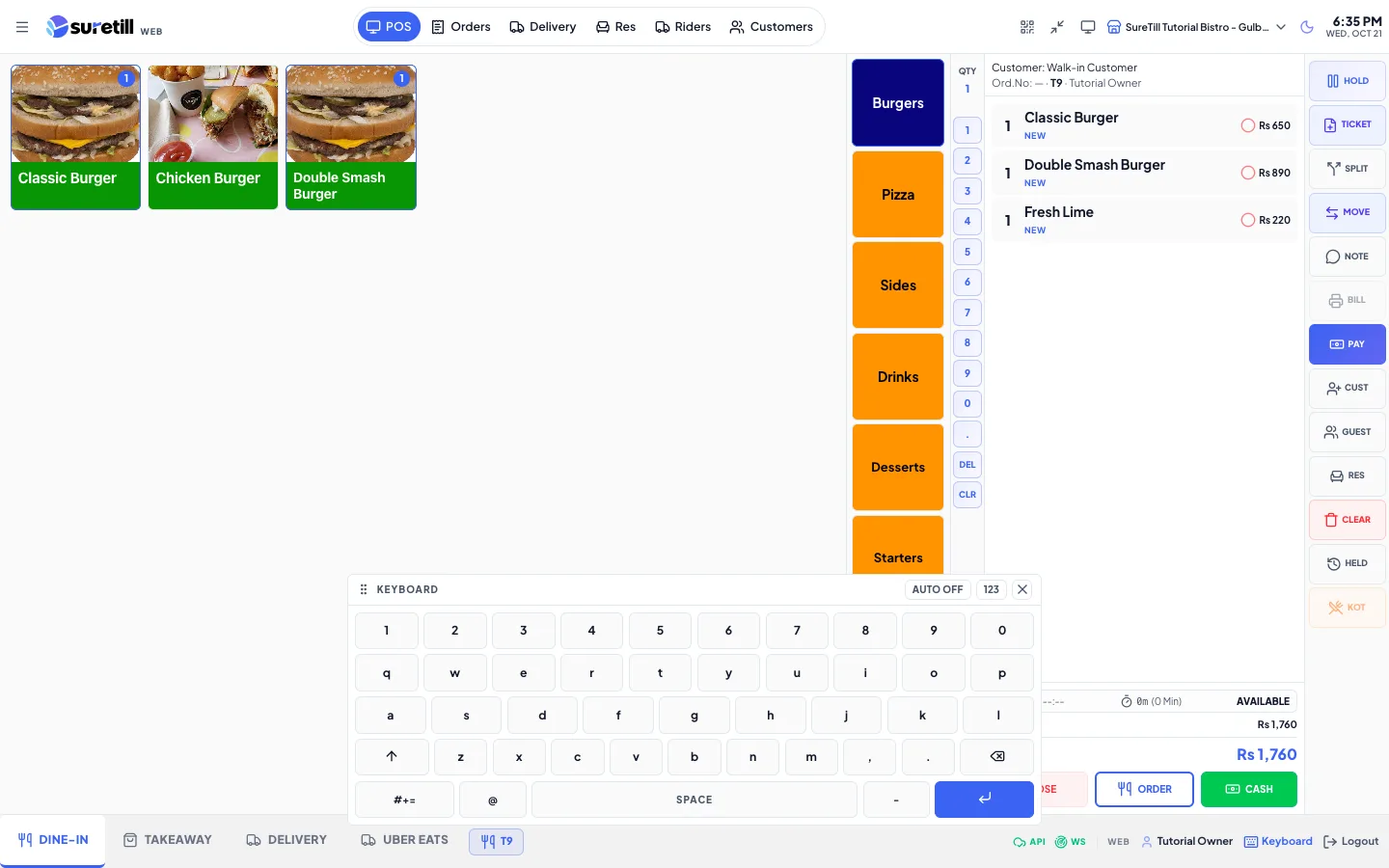1389x868 pixels.
Task: Click CLR on the quantity pad
Action: pos(967,495)
